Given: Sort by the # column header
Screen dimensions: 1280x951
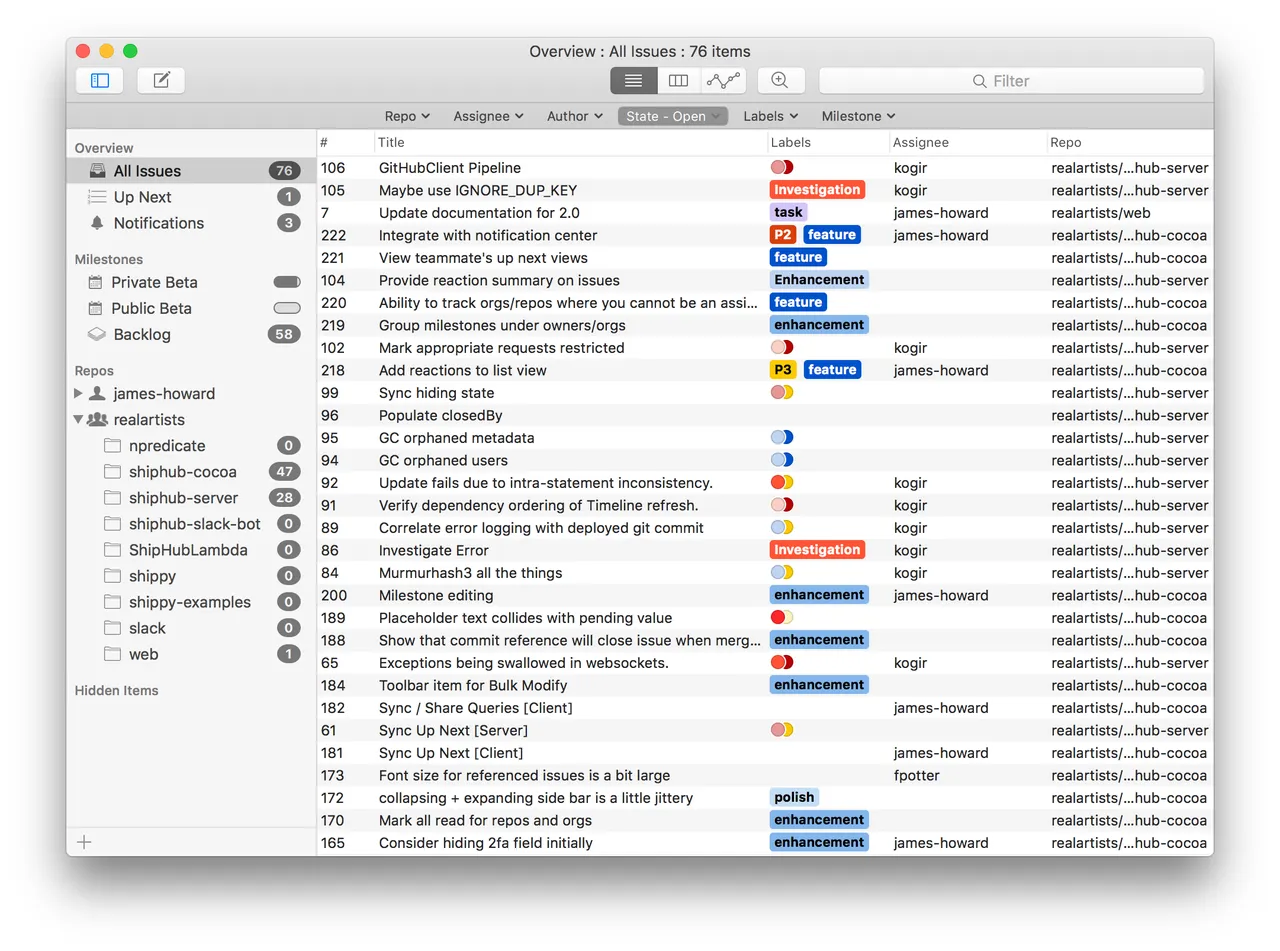Looking at the screenshot, I should point(345,142).
